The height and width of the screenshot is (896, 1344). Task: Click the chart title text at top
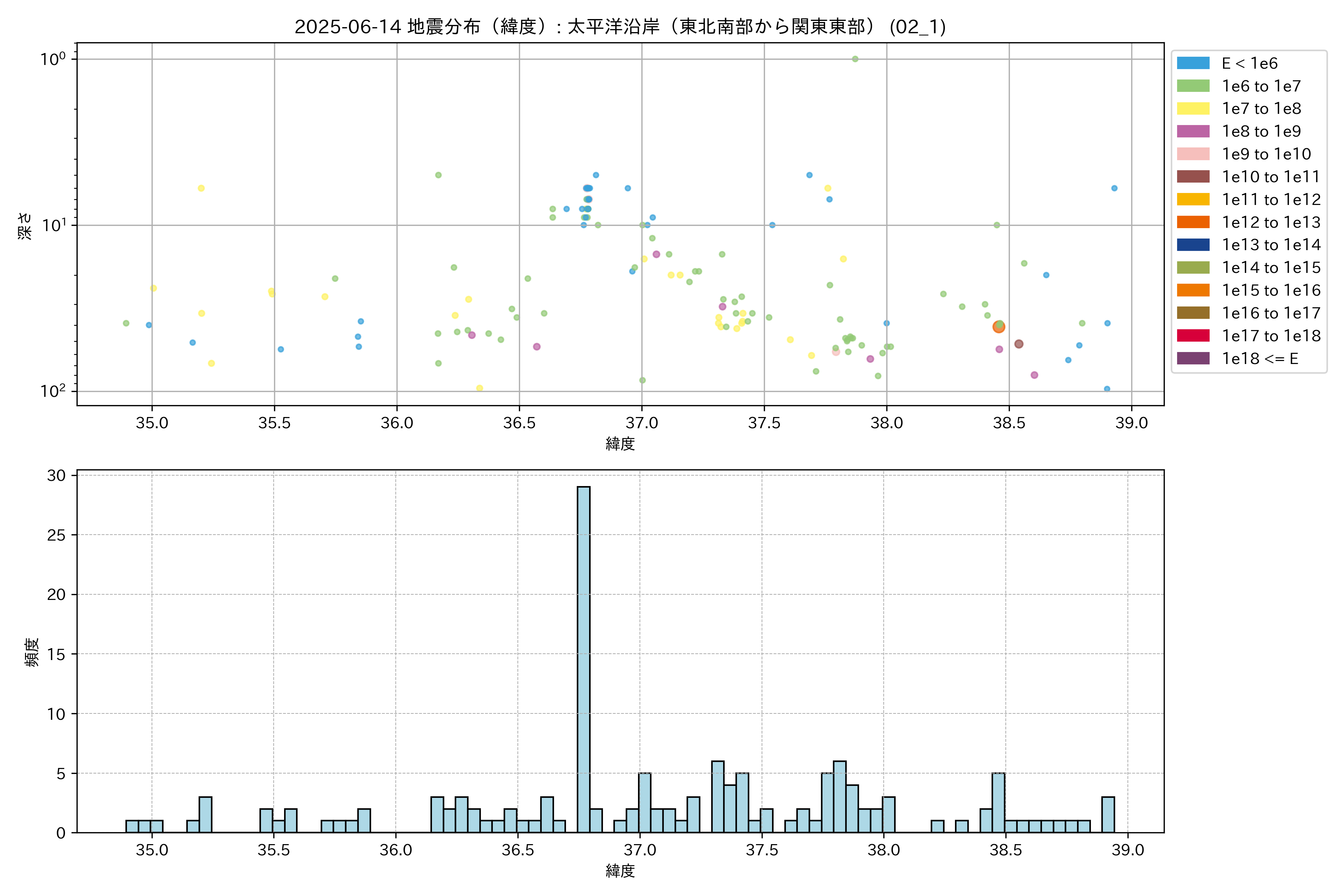point(620,26)
